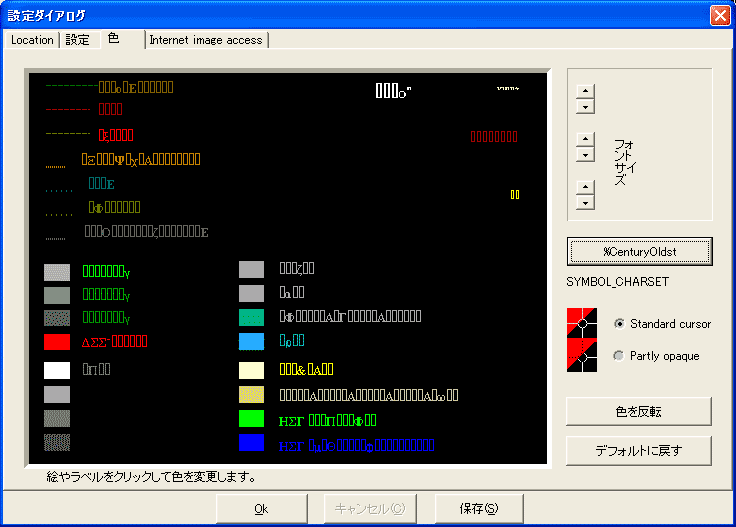Decrease the top font size spinner
The width and height of the screenshot is (736, 527).
[585, 106]
